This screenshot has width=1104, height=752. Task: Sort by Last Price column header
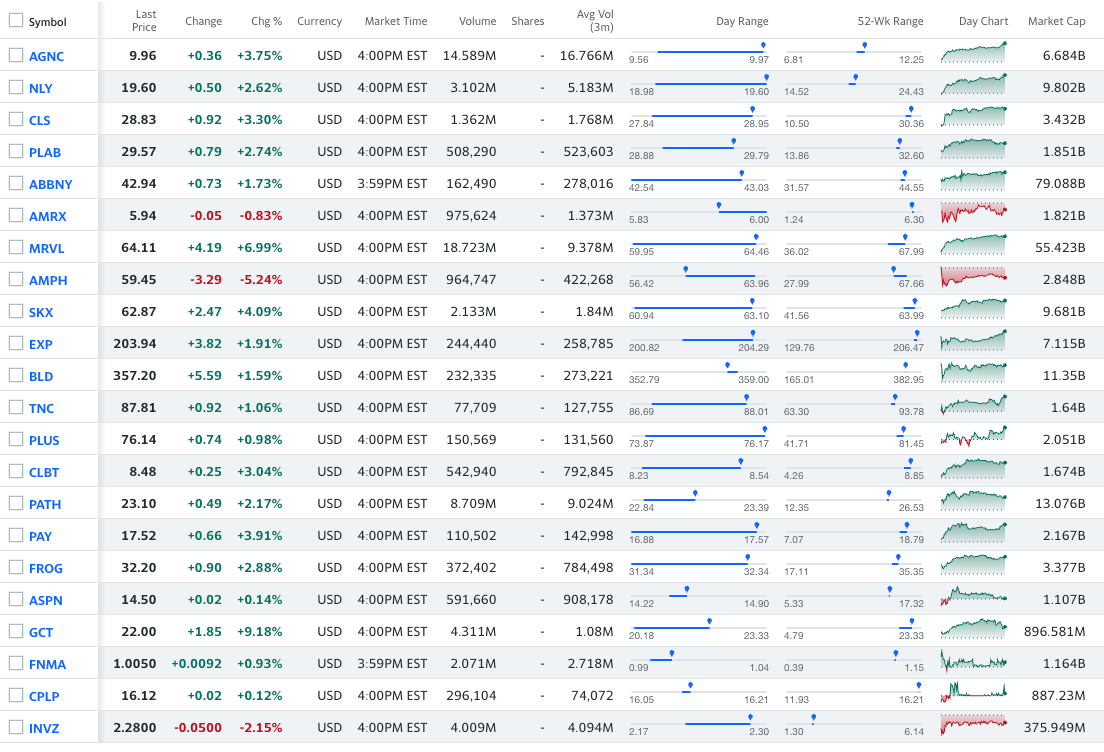[x=144, y=20]
